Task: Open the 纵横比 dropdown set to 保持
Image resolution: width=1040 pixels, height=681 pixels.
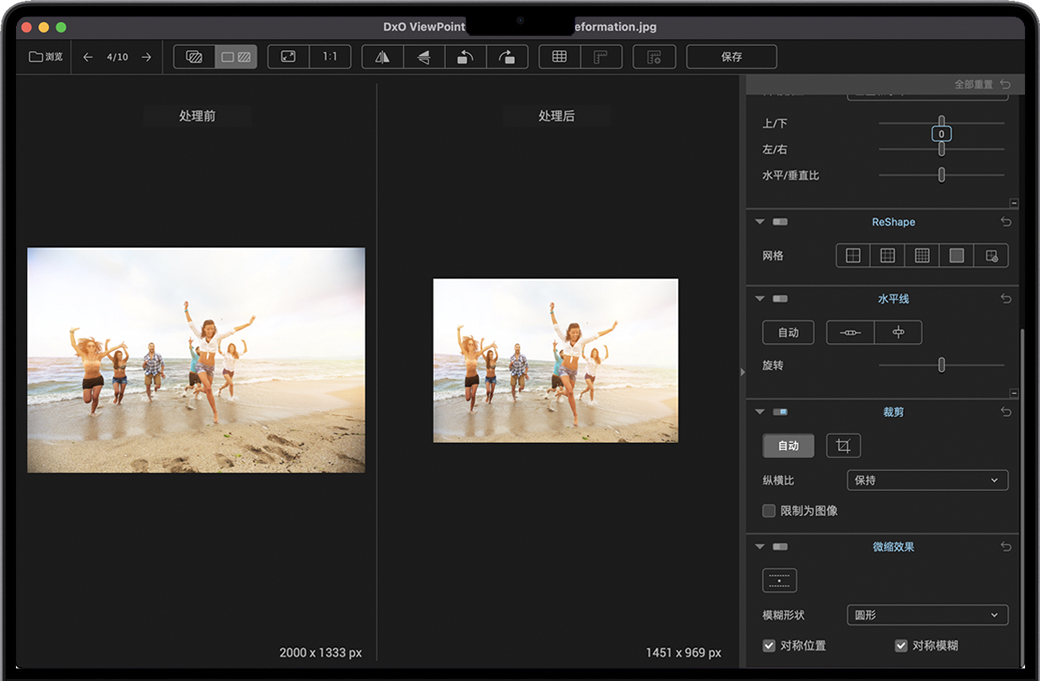Action: point(927,481)
